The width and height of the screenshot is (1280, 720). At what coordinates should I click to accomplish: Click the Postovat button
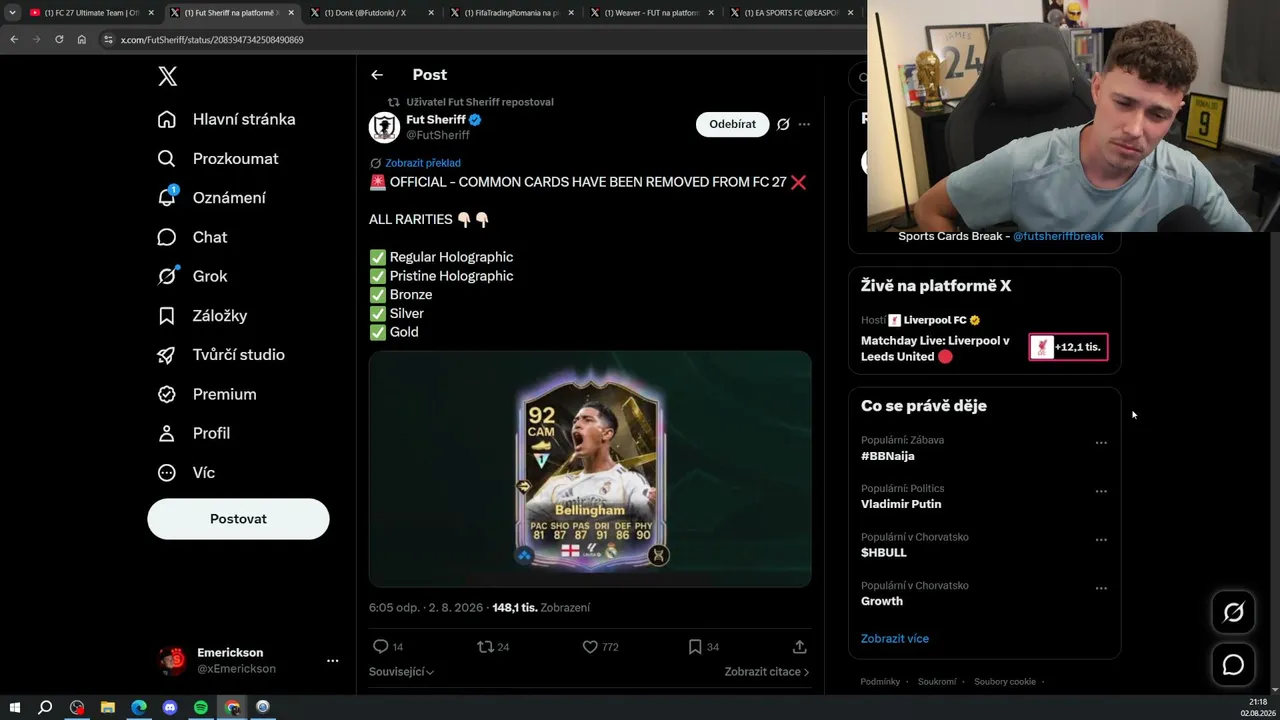pyautogui.click(x=238, y=519)
